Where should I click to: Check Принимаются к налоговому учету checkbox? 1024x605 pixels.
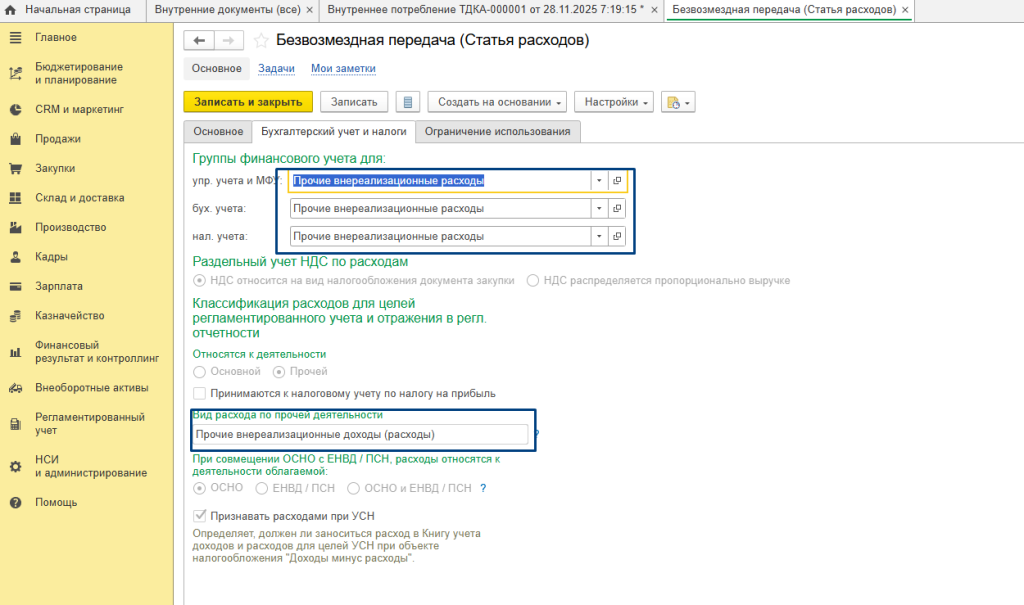pyautogui.click(x=200, y=393)
